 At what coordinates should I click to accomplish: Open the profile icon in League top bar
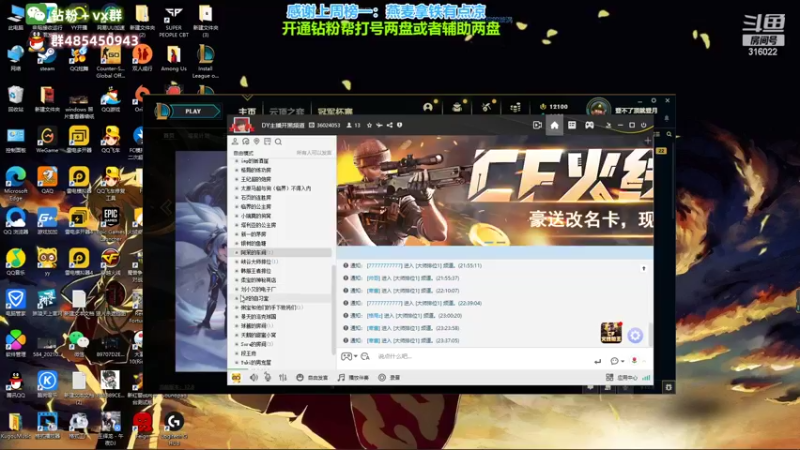click(x=428, y=107)
